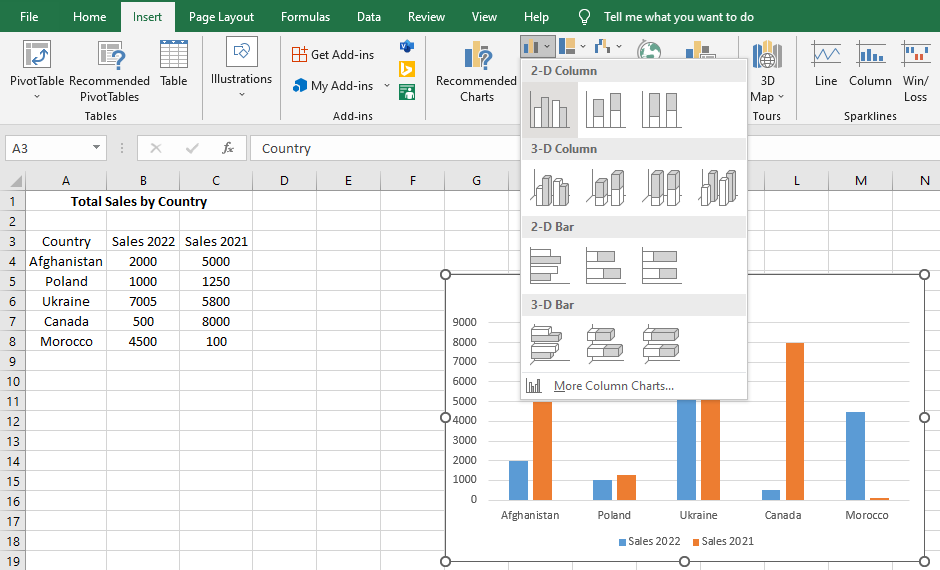
Task: Open the 3D Map dropdown
Action: tap(767, 72)
